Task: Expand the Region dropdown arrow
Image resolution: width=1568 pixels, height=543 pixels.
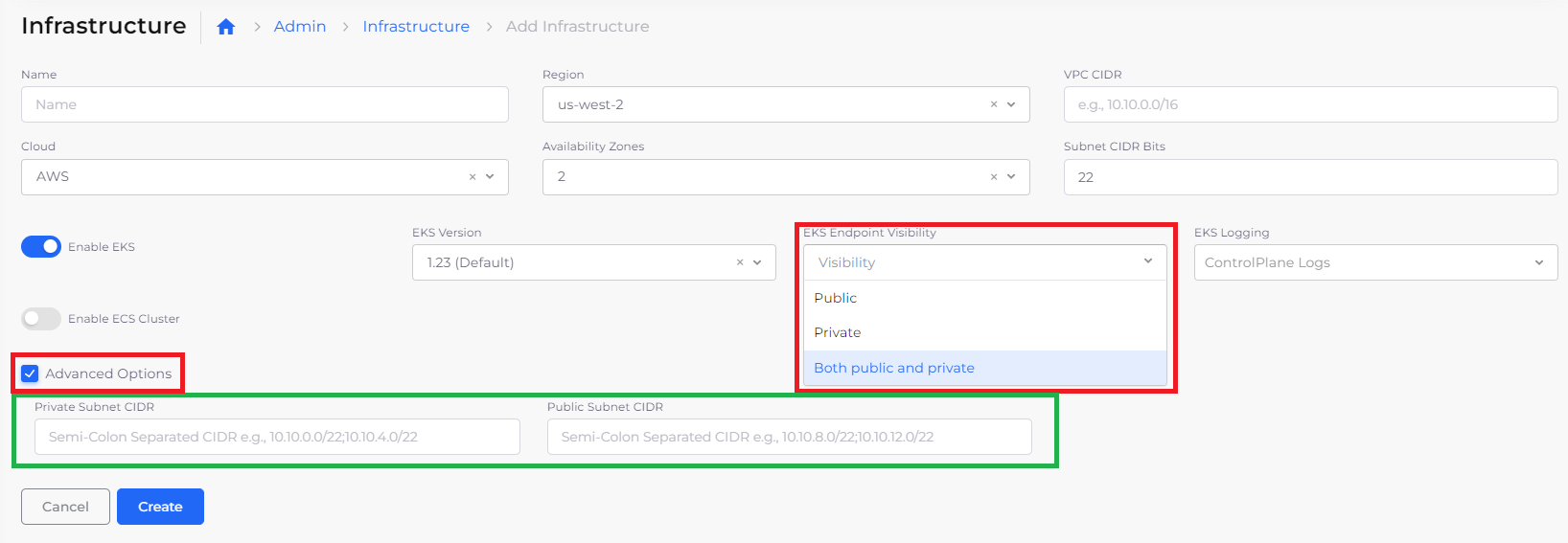Action: 1011,104
